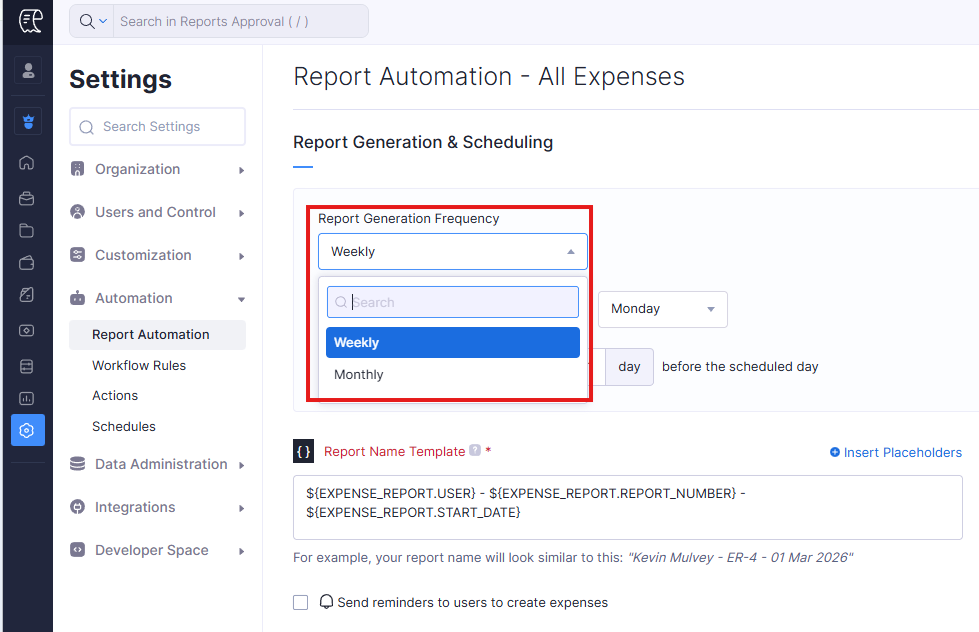This screenshot has height=632, width=979.
Task: Choose the Weekly option in list
Action: pos(452,343)
